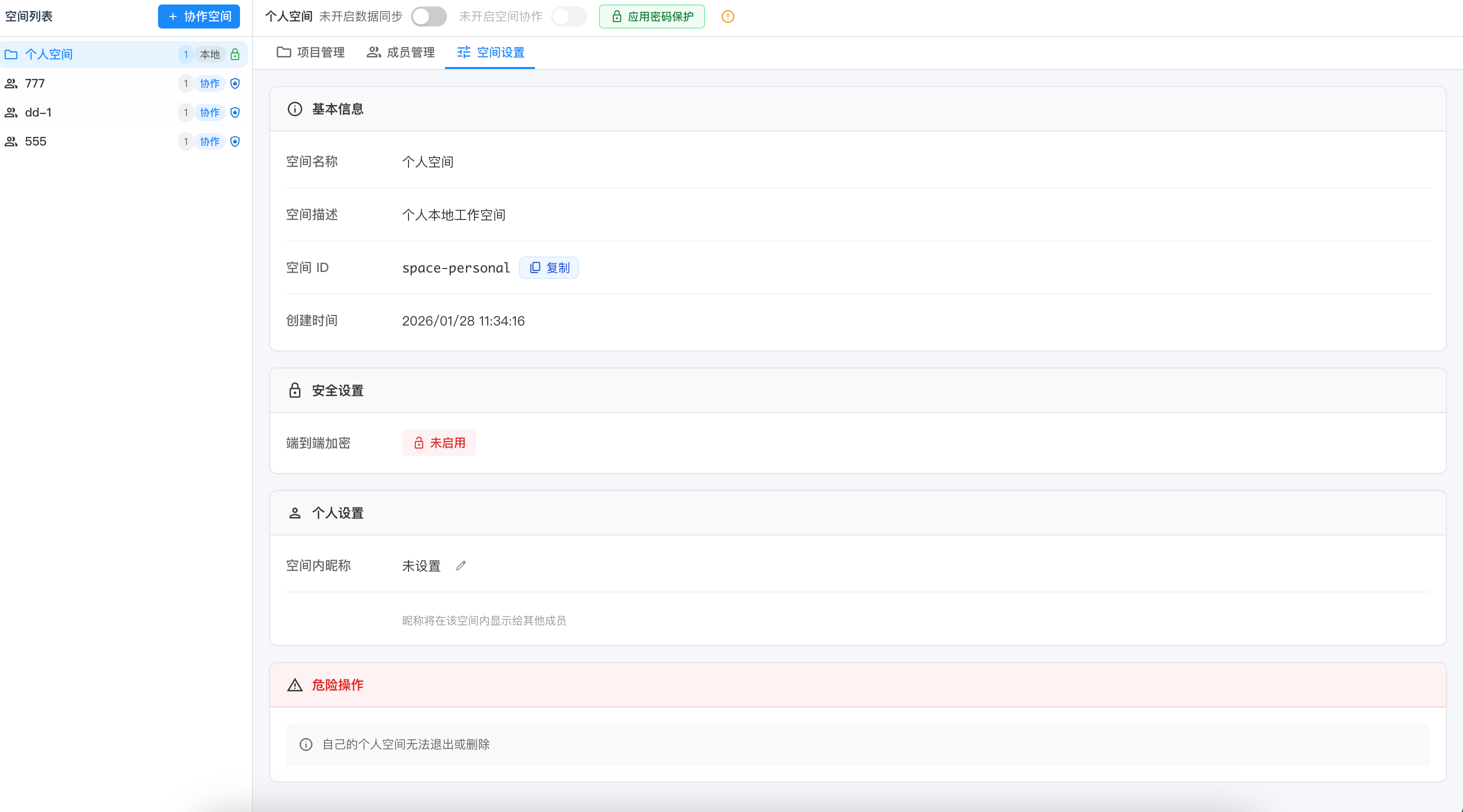Click the 协作 tag on 777 row
The height and width of the screenshot is (812, 1463).
click(209, 83)
